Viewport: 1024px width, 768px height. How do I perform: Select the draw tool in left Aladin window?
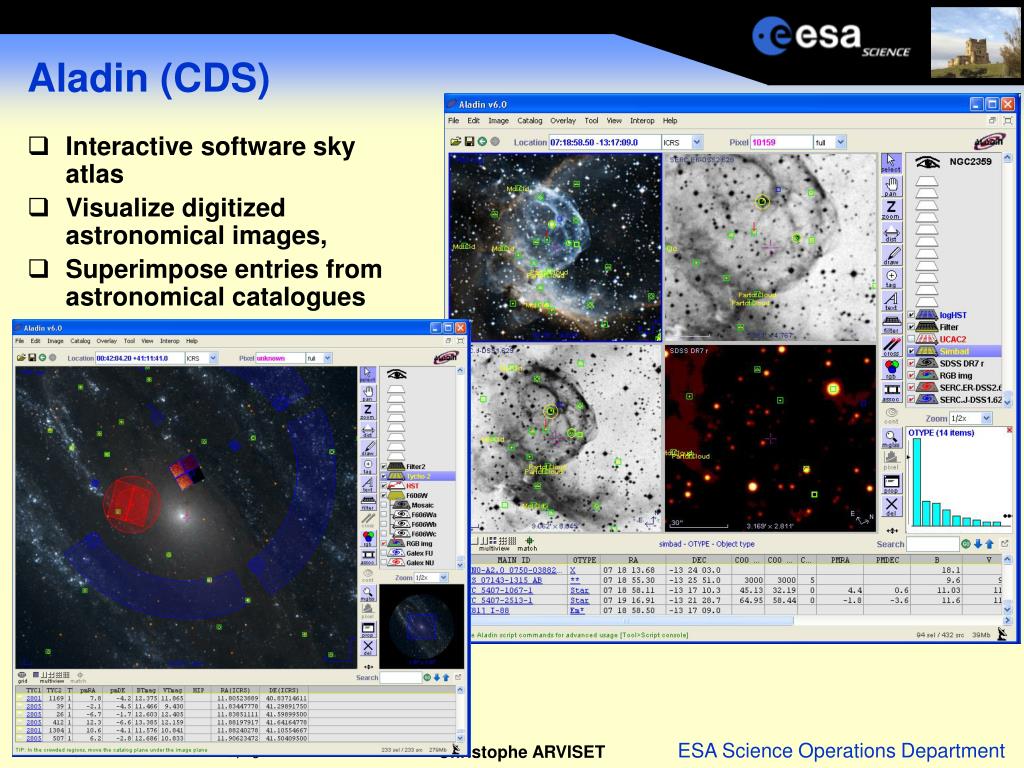[x=368, y=447]
